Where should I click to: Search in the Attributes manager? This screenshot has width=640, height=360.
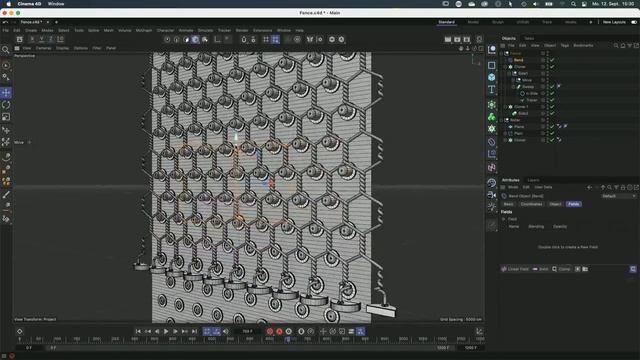pos(609,187)
